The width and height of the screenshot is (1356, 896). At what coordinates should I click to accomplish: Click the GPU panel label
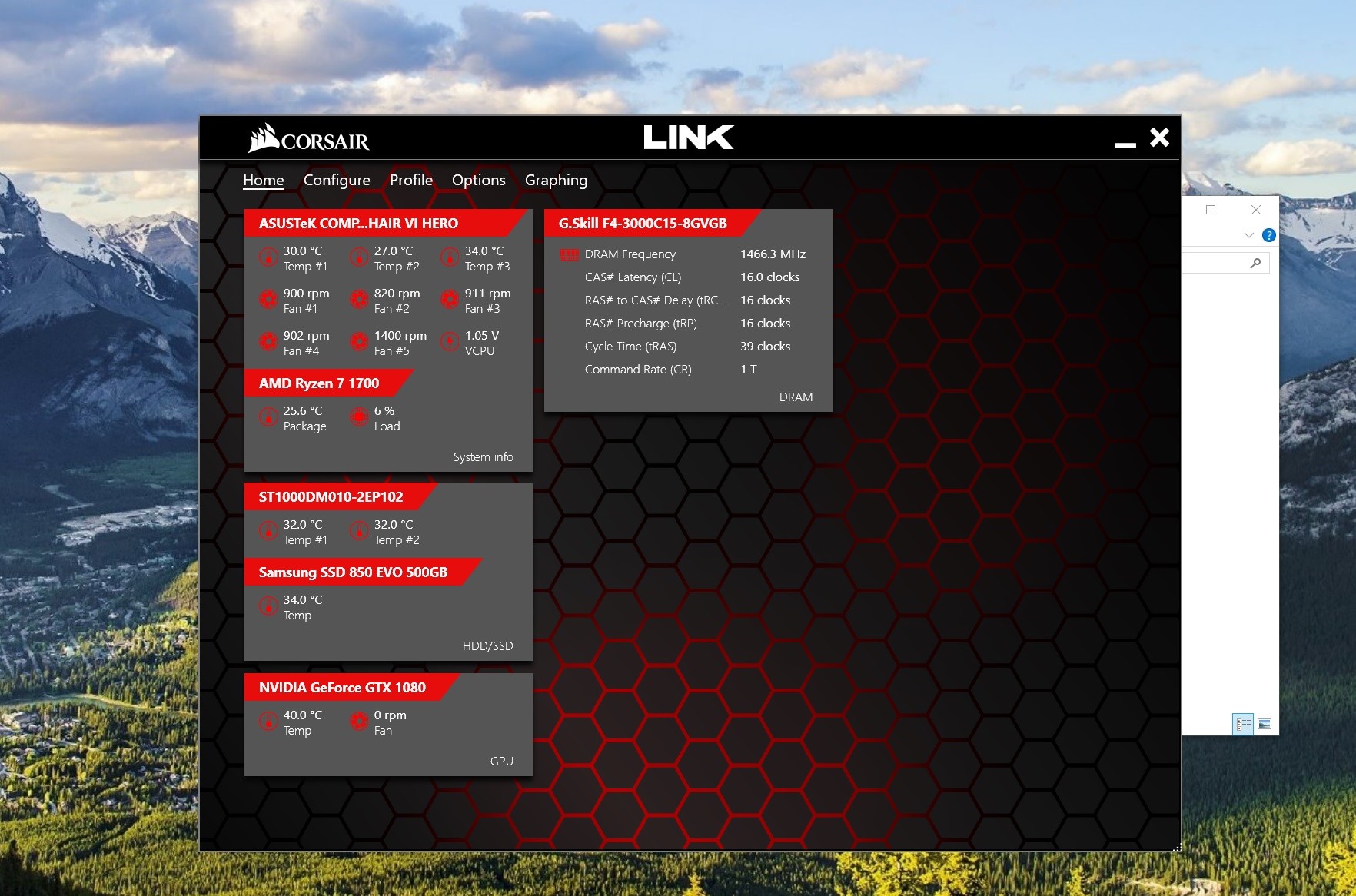[502, 761]
